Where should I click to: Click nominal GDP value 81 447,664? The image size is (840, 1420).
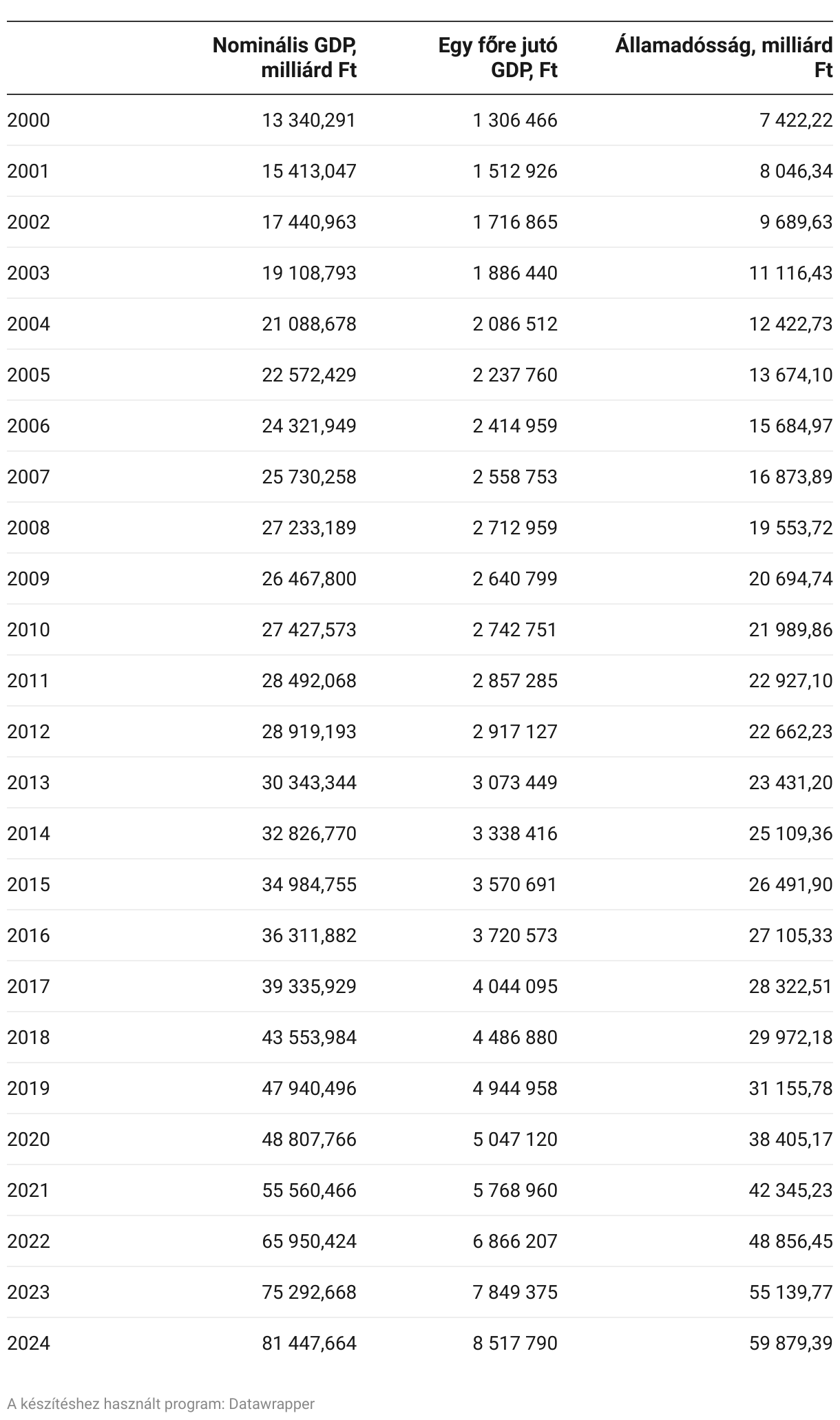[309, 1344]
